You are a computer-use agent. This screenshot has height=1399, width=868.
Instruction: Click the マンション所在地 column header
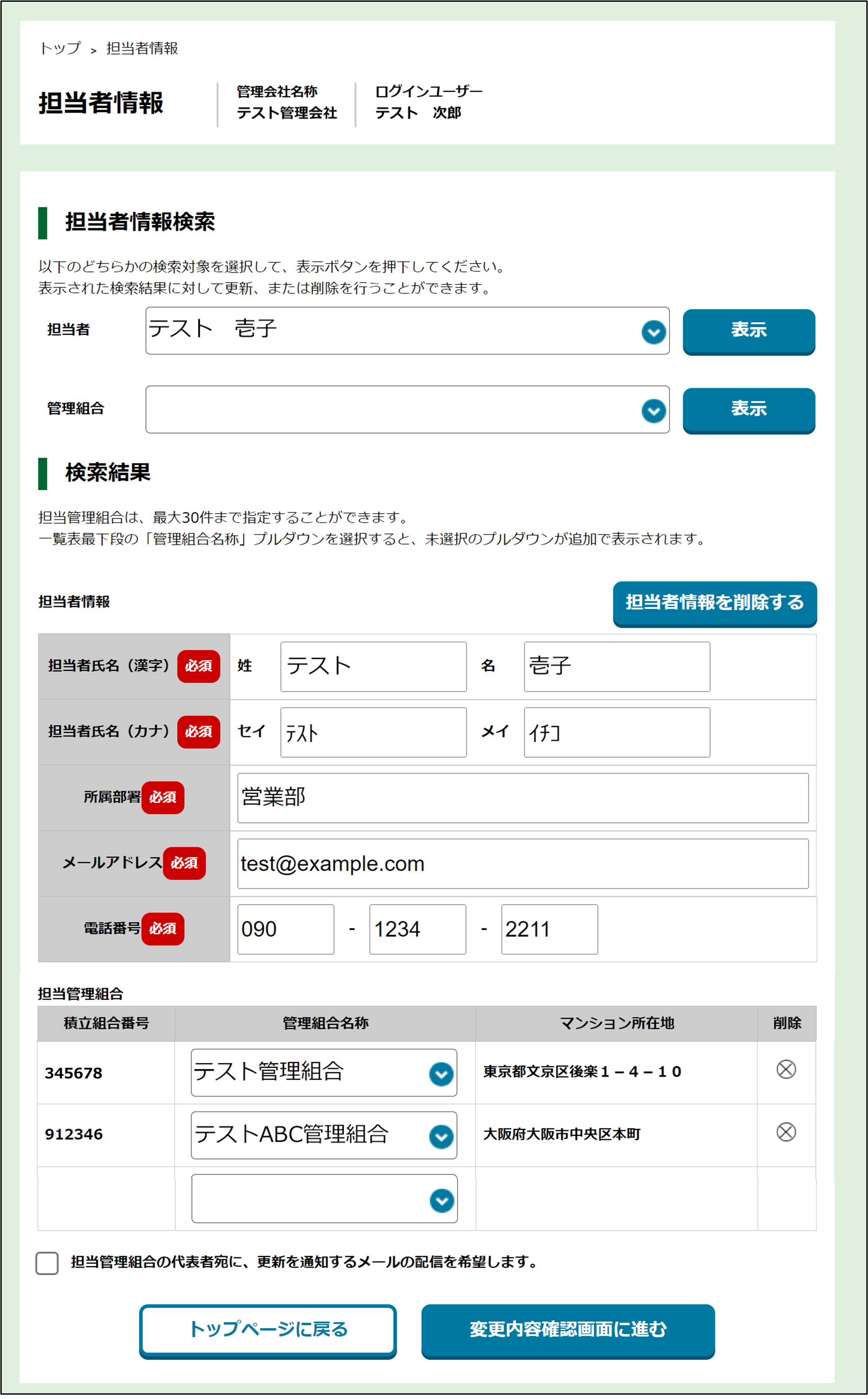617,1023
